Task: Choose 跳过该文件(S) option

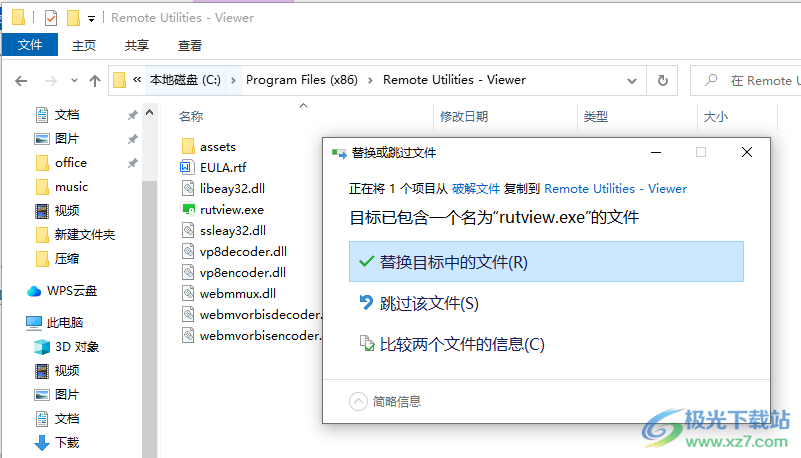Action: 429,303
